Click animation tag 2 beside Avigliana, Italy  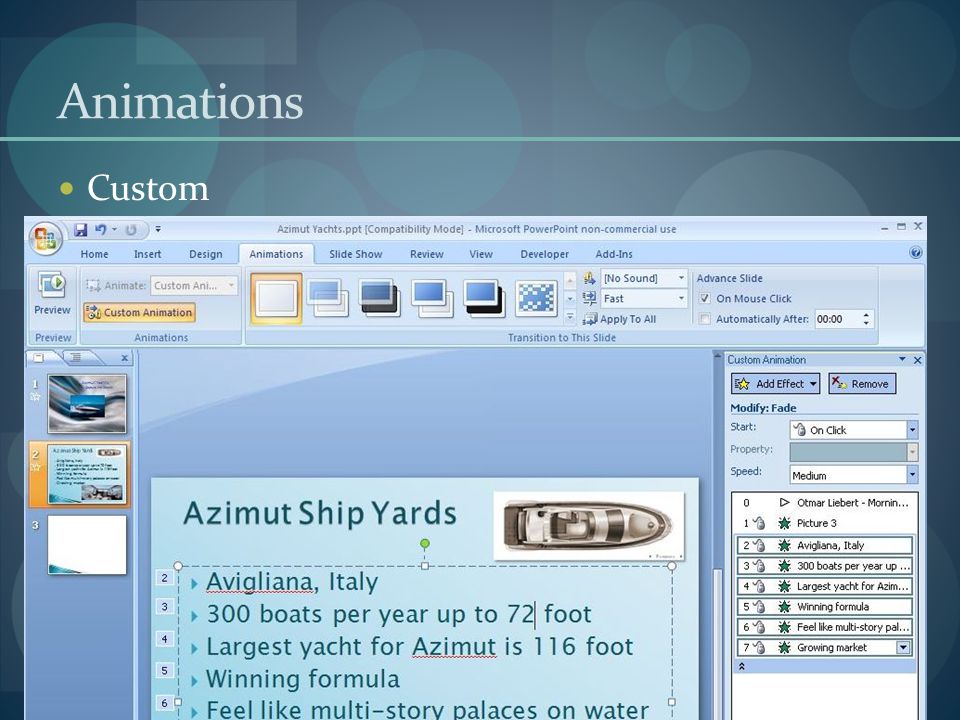pyautogui.click(x=164, y=578)
